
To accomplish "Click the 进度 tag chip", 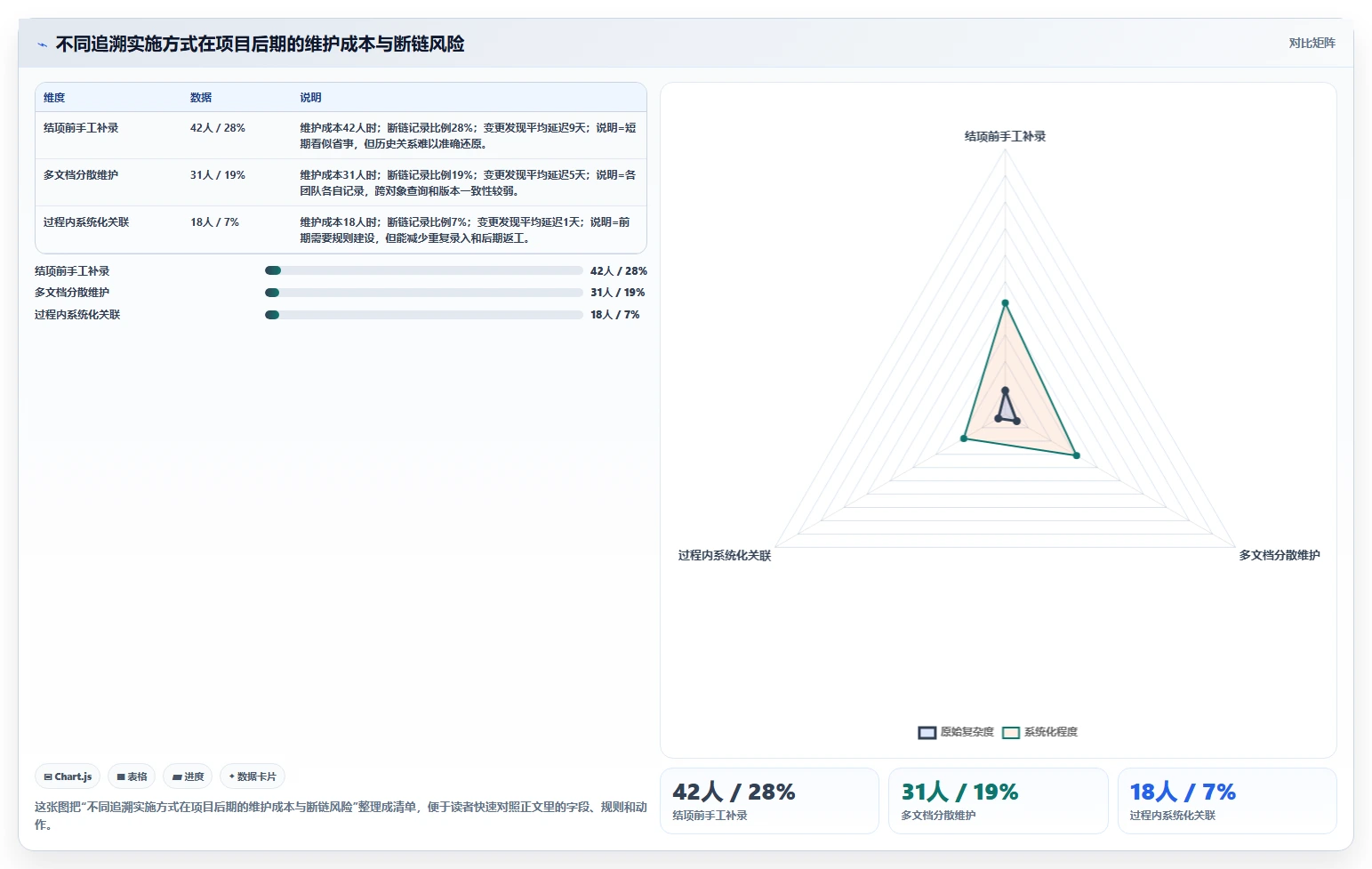I will pos(188,776).
